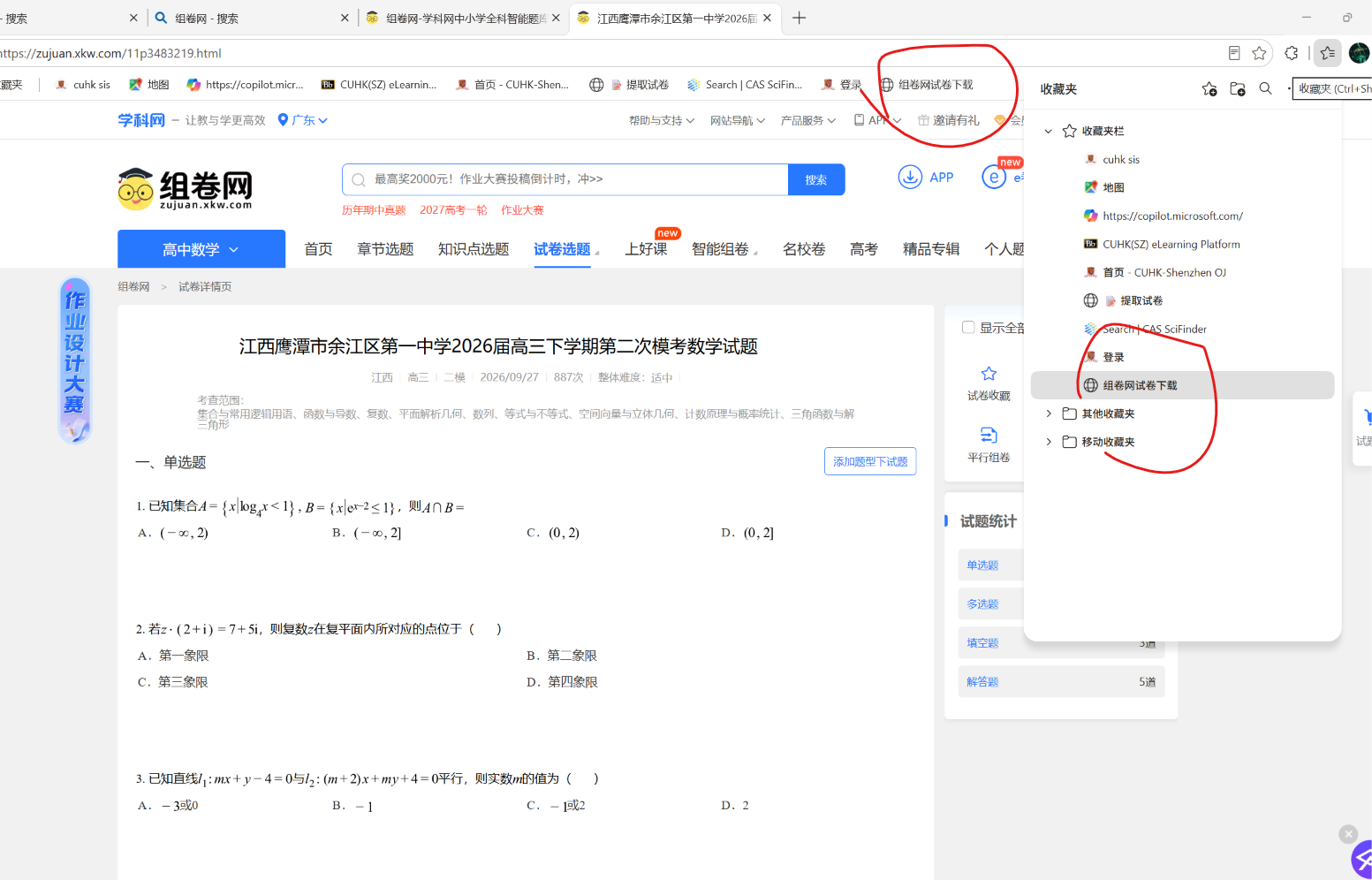Expand the 移动收藏夹 folder

[1049, 442]
